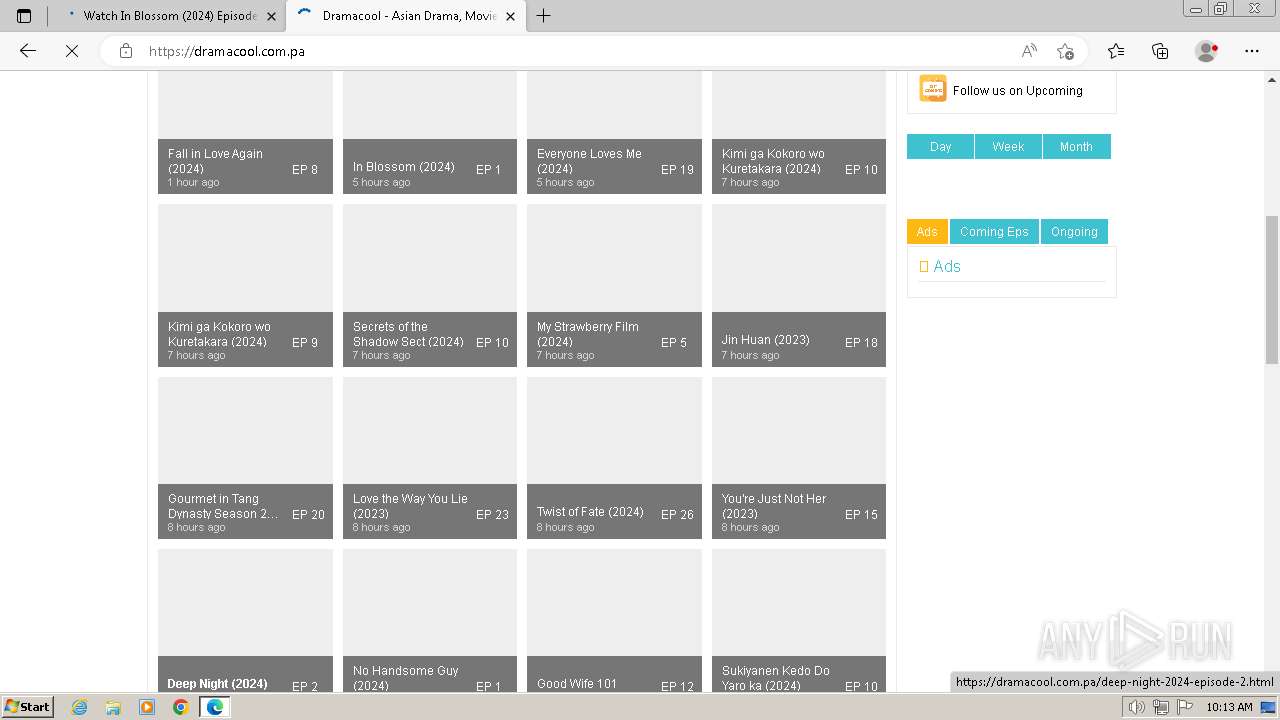The width and height of the screenshot is (1280, 720).
Task: Open Read Aloud in the address bar
Action: tap(1028, 51)
